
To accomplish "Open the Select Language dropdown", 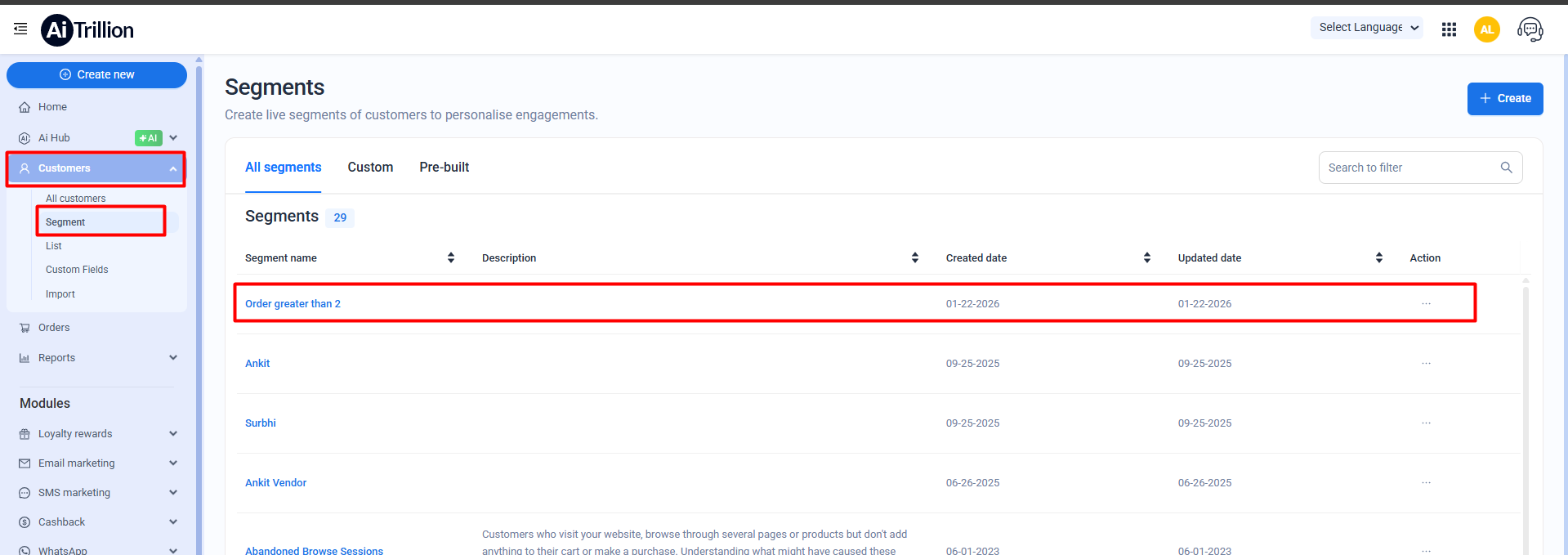I will point(1366,28).
